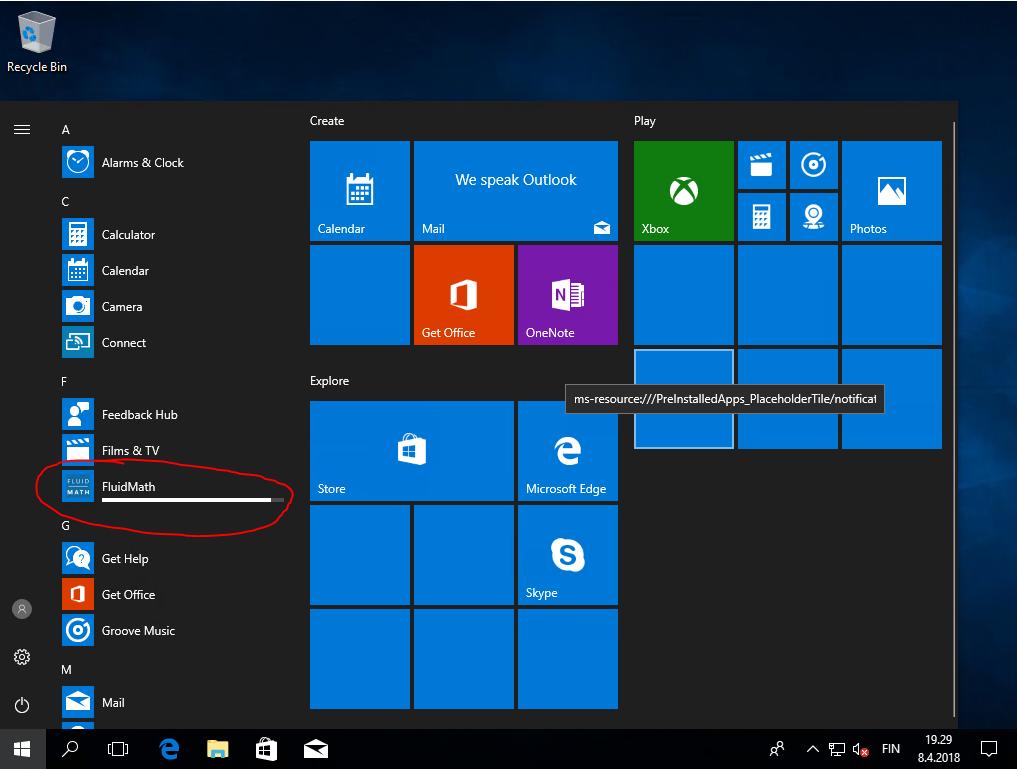Launch Calculator from the app list
Screen dimensions: 1017x769
pyautogui.click(x=172, y=234)
